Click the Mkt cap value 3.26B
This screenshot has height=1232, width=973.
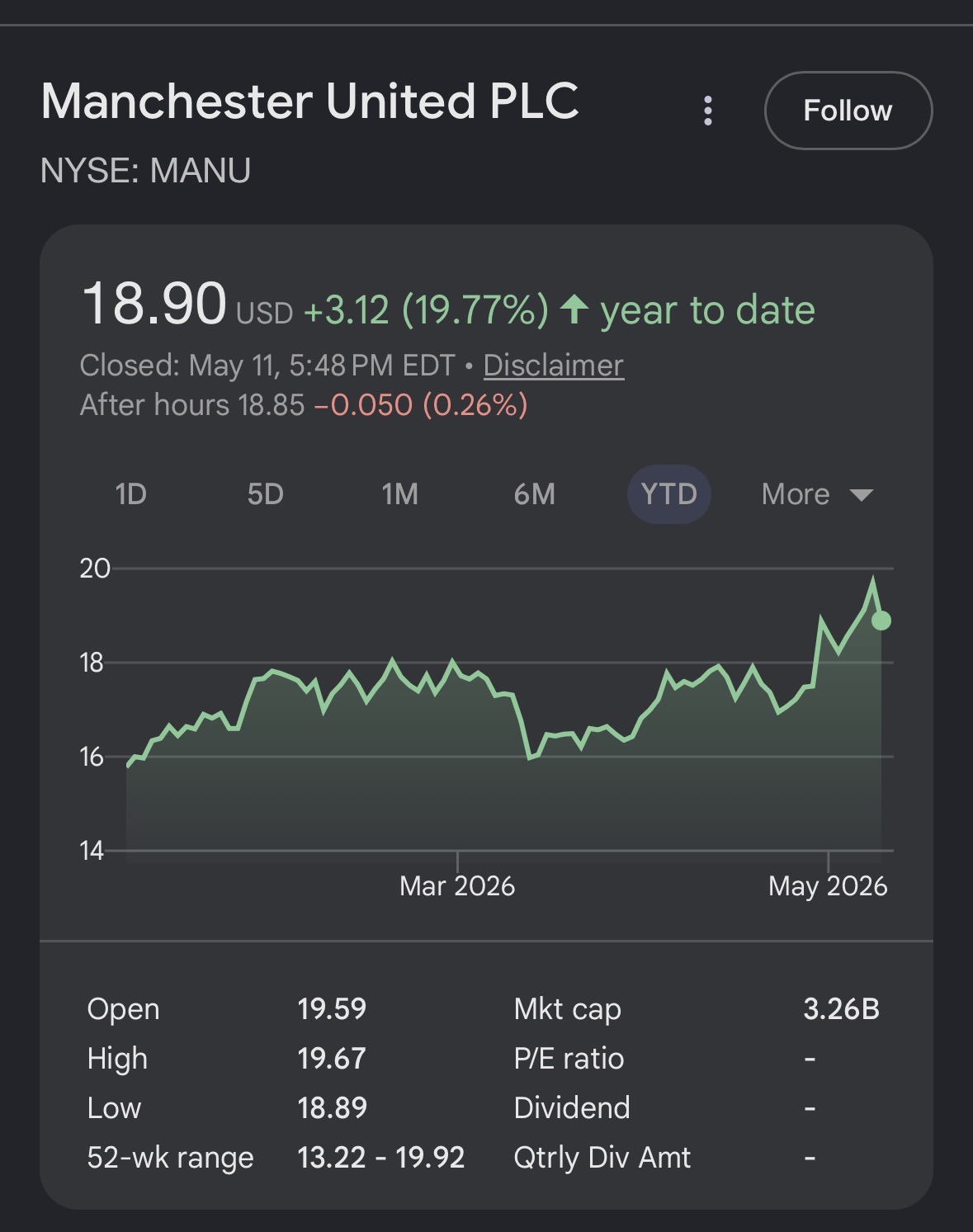(x=841, y=1009)
